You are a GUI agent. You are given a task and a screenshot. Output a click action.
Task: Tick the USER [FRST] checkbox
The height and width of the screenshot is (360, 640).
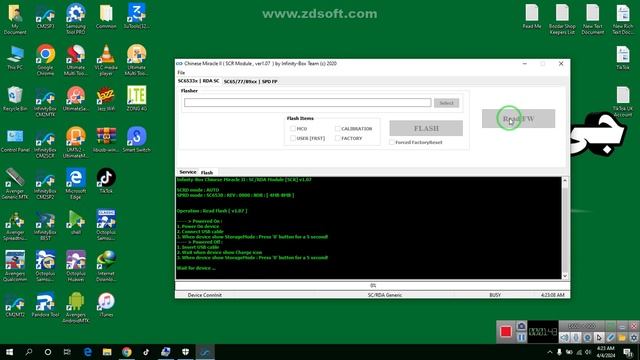click(293, 138)
